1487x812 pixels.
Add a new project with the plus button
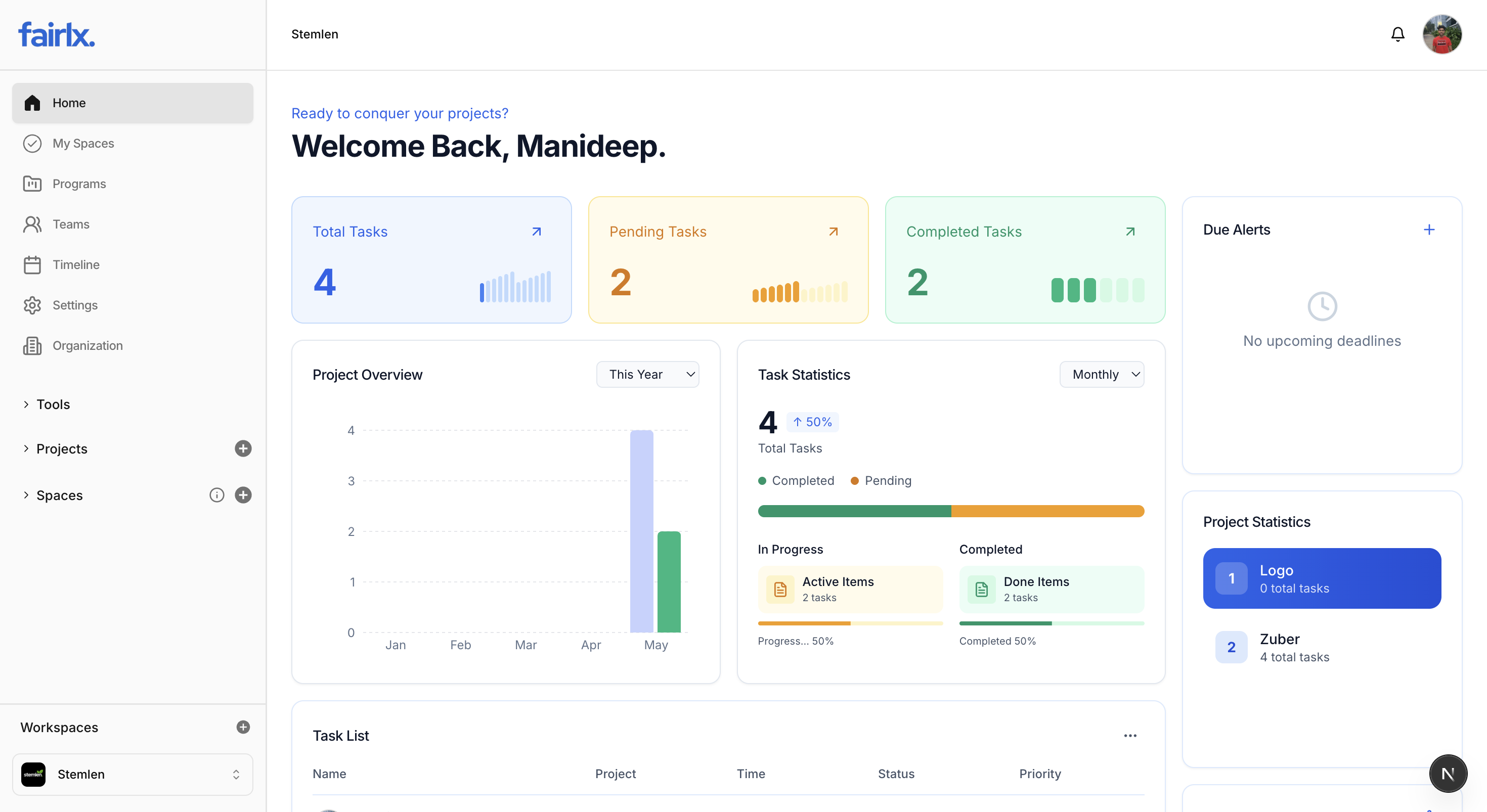point(243,448)
